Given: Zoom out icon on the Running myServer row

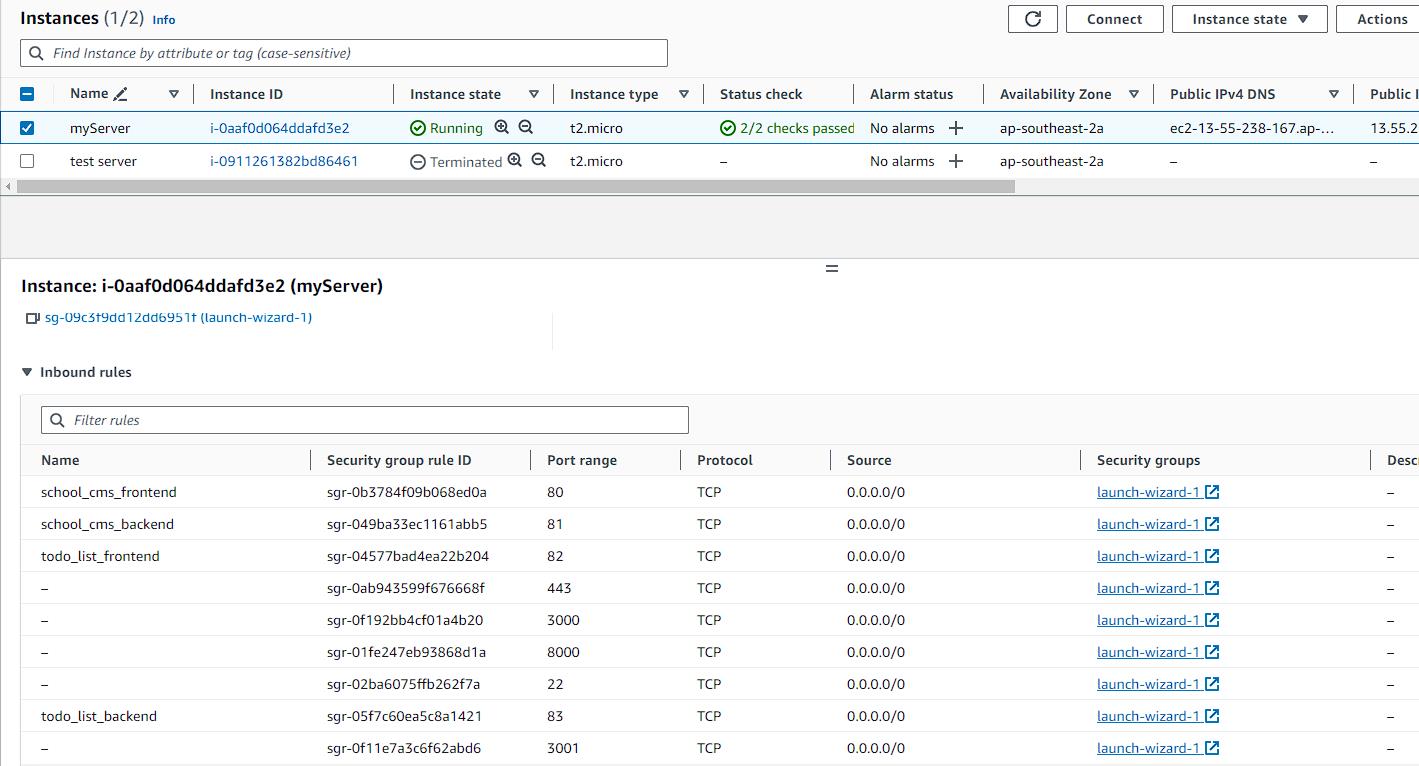Looking at the screenshot, I should pos(526,127).
